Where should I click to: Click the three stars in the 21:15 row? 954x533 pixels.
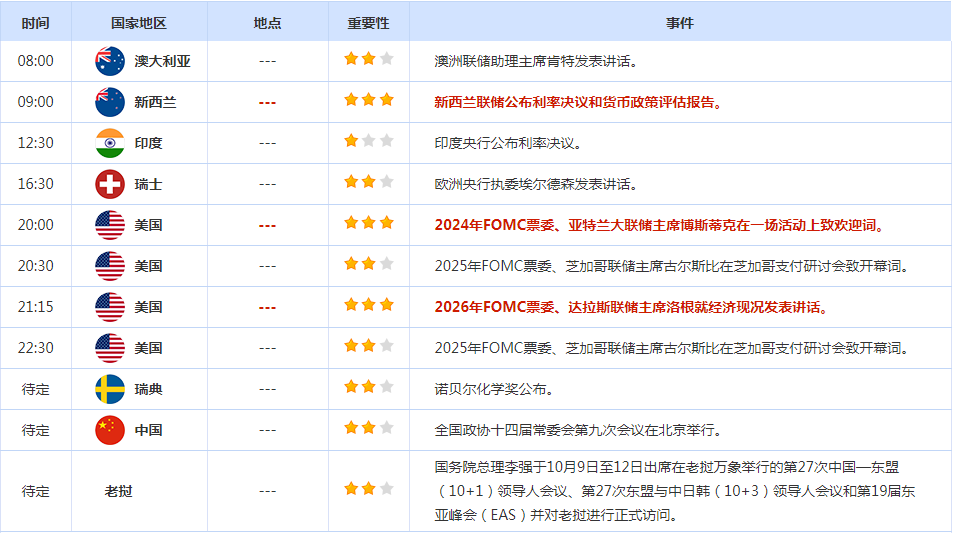[x=369, y=305]
